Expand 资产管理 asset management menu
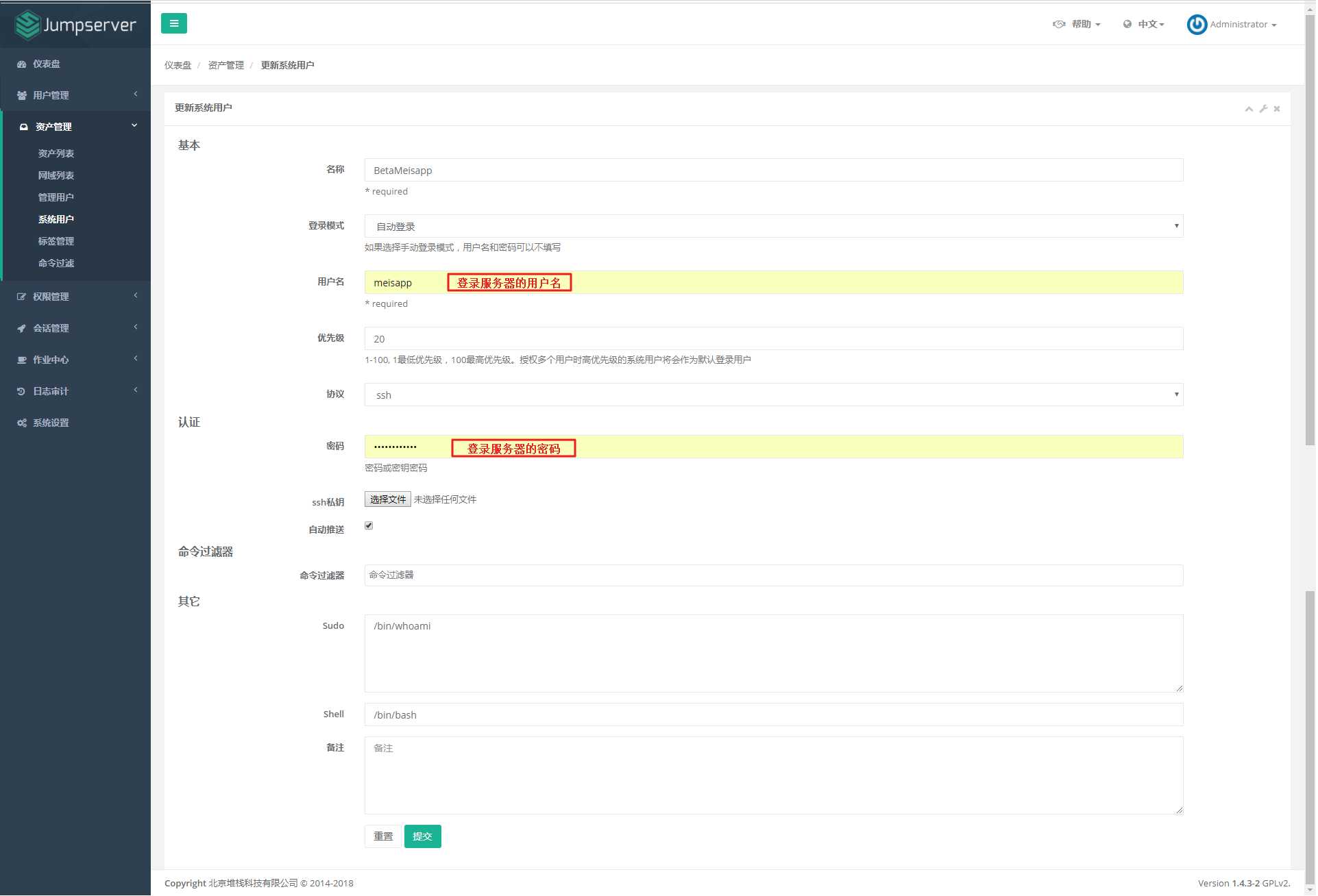Image resolution: width=1318 pixels, height=896 pixels. point(75,126)
